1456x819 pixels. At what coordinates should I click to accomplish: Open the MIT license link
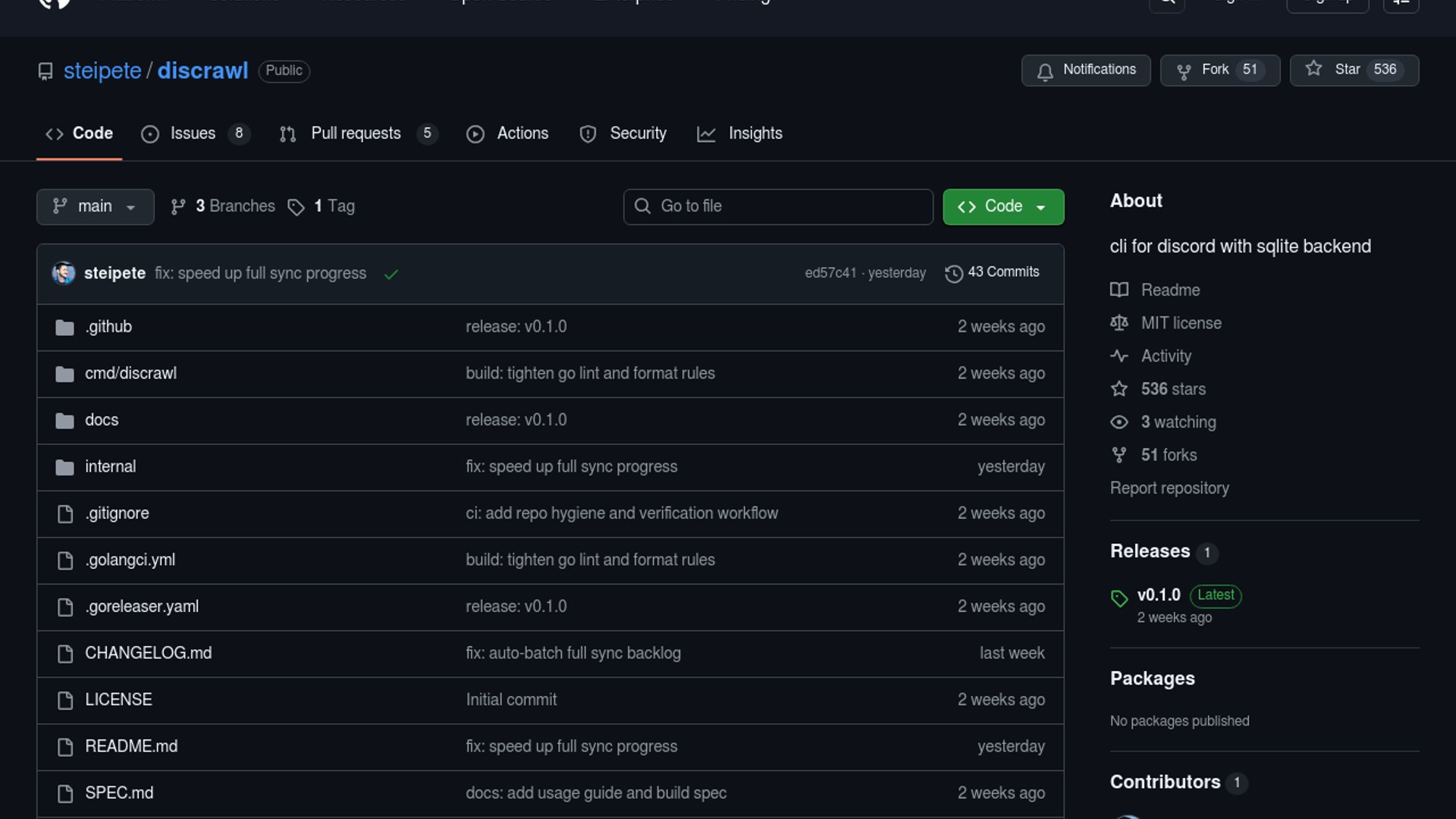(1181, 323)
